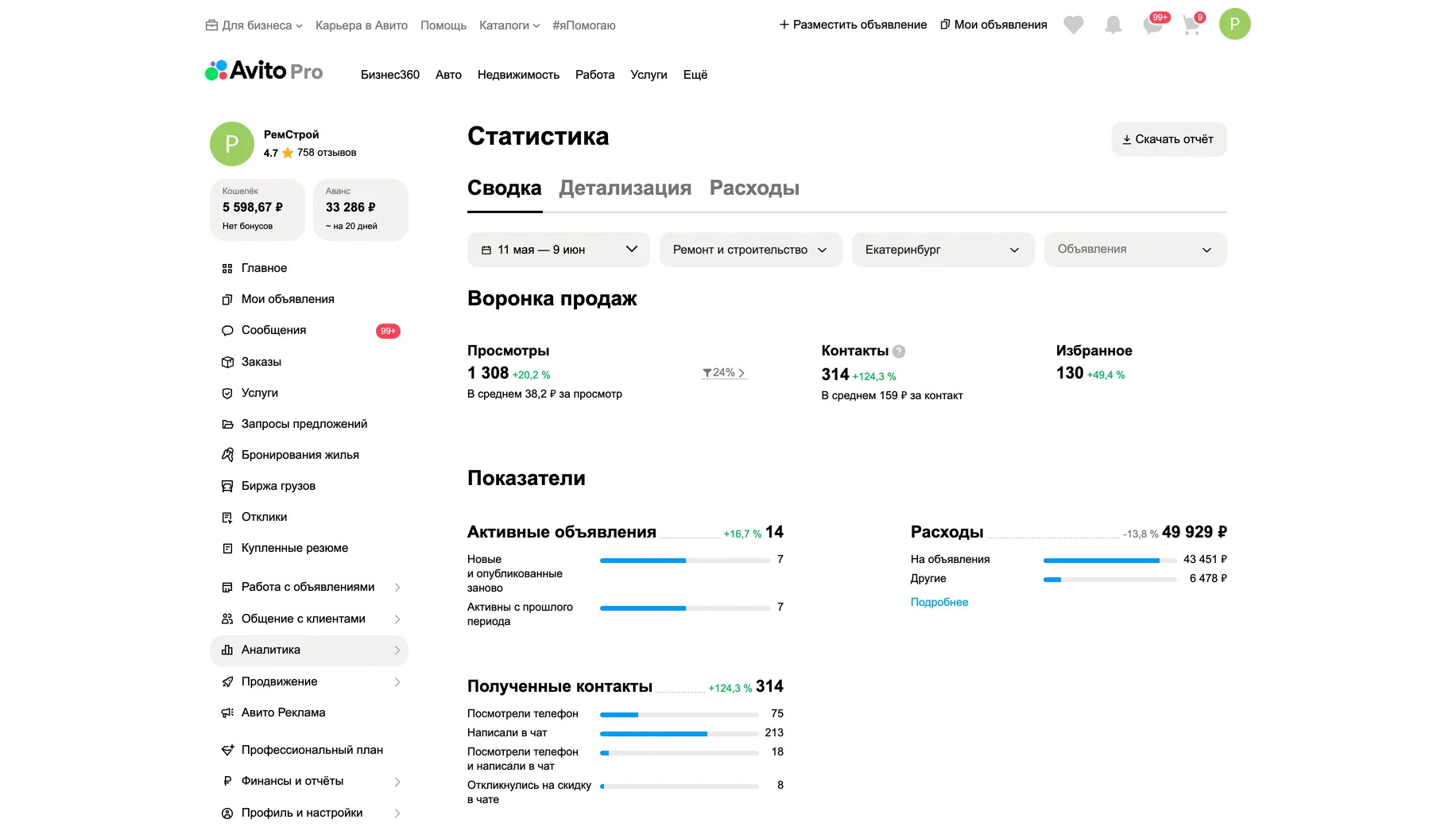Click the Написали в чат progress bar
The height and width of the screenshot is (827, 1456).
click(680, 734)
